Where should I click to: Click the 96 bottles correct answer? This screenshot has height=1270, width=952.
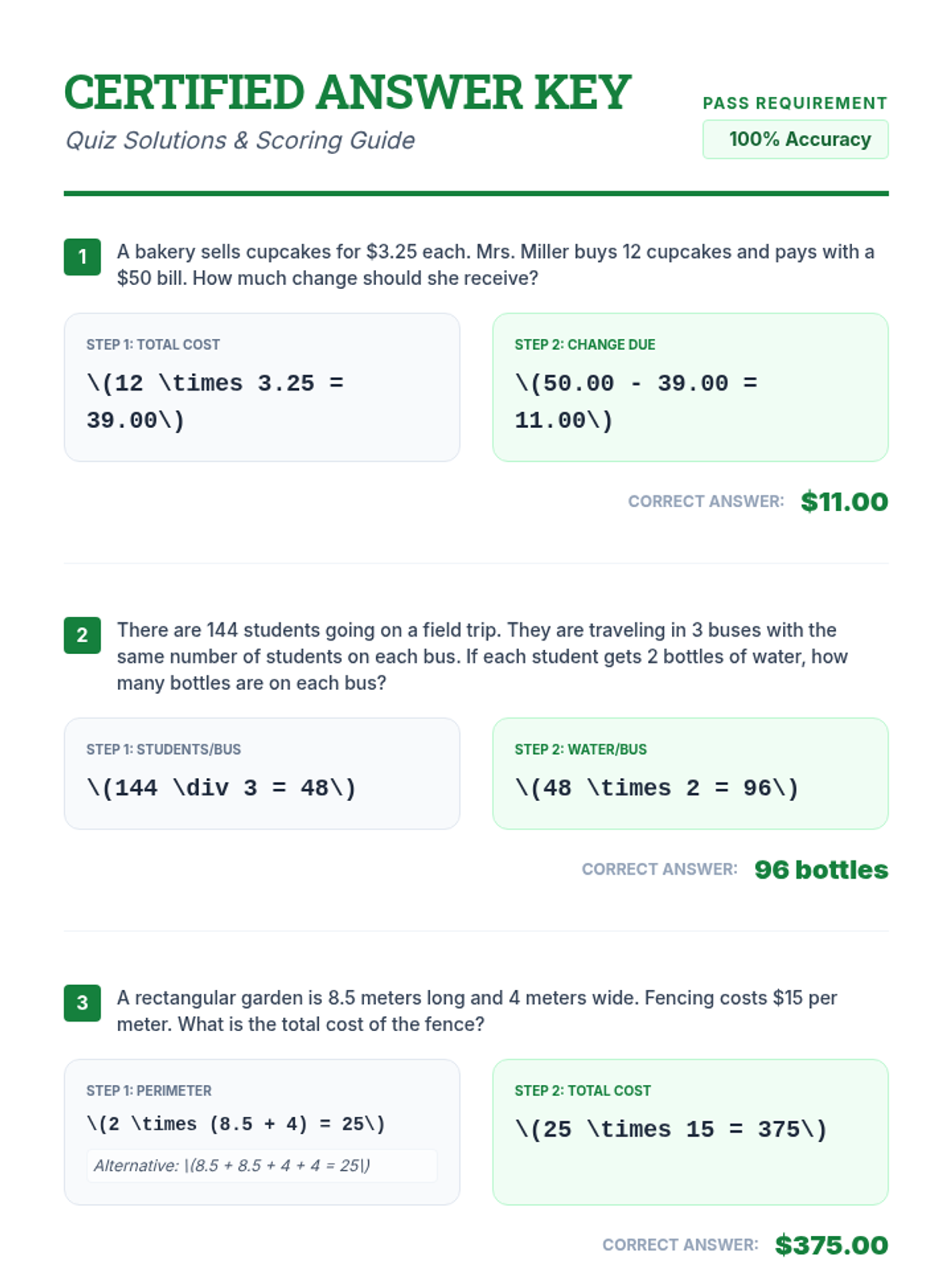pos(821,870)
